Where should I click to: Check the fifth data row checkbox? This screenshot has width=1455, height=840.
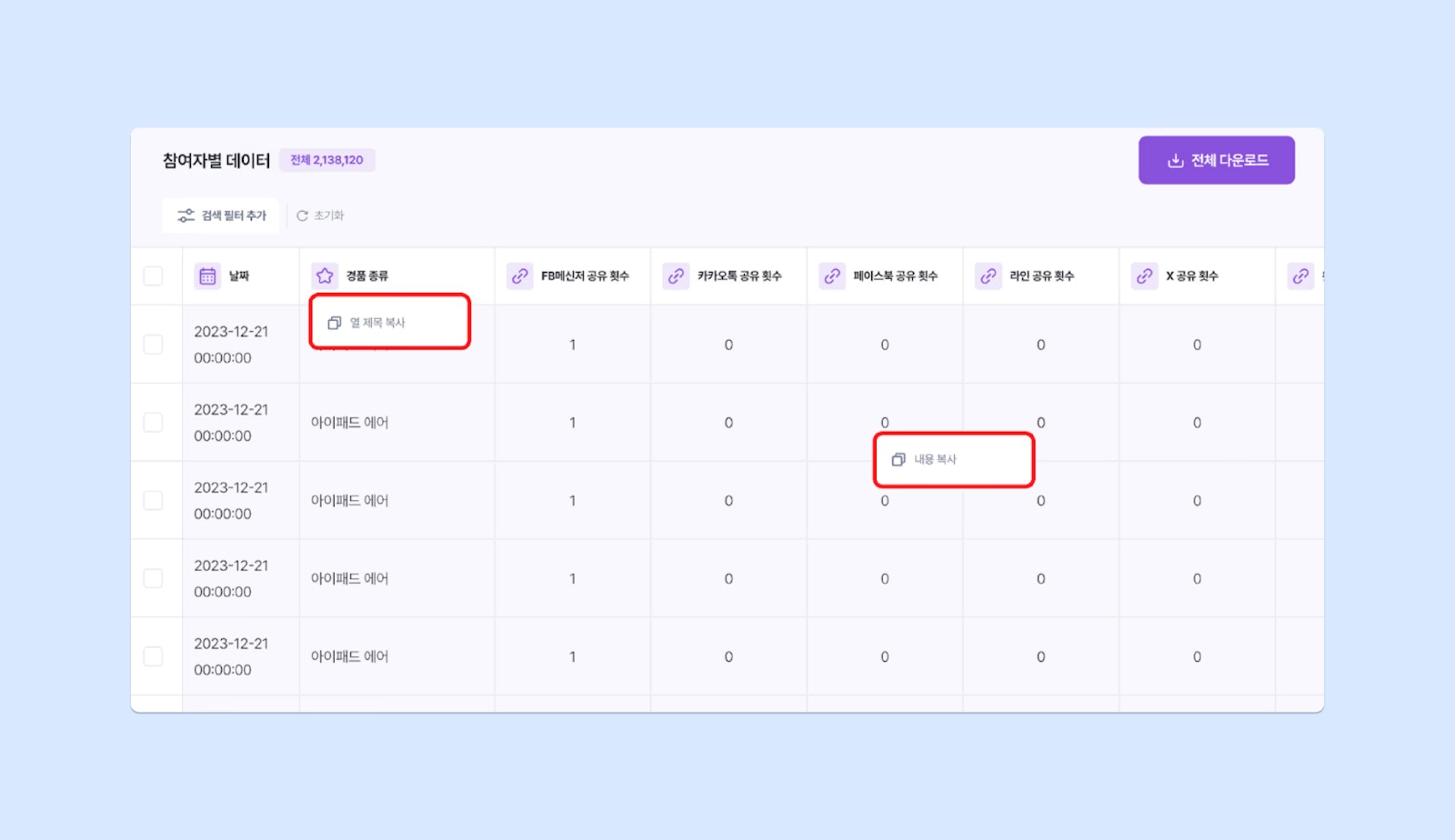point(153,656)
